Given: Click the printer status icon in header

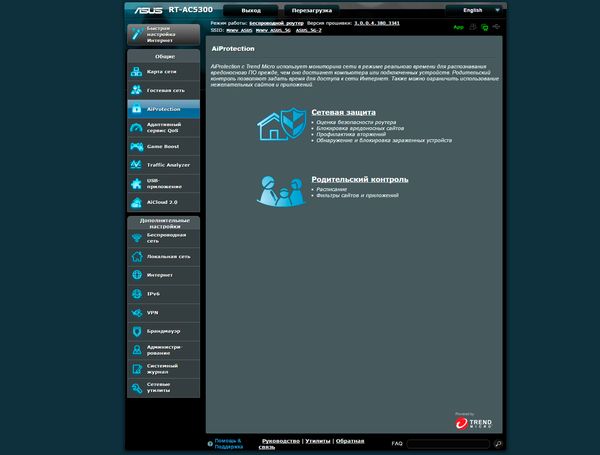Looking at the screenshot, I should (x=473, y=27).
